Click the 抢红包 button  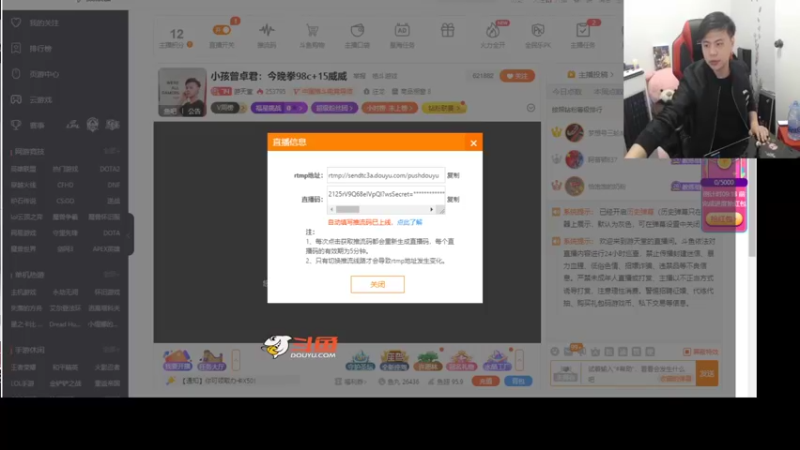tap(723, 219)
